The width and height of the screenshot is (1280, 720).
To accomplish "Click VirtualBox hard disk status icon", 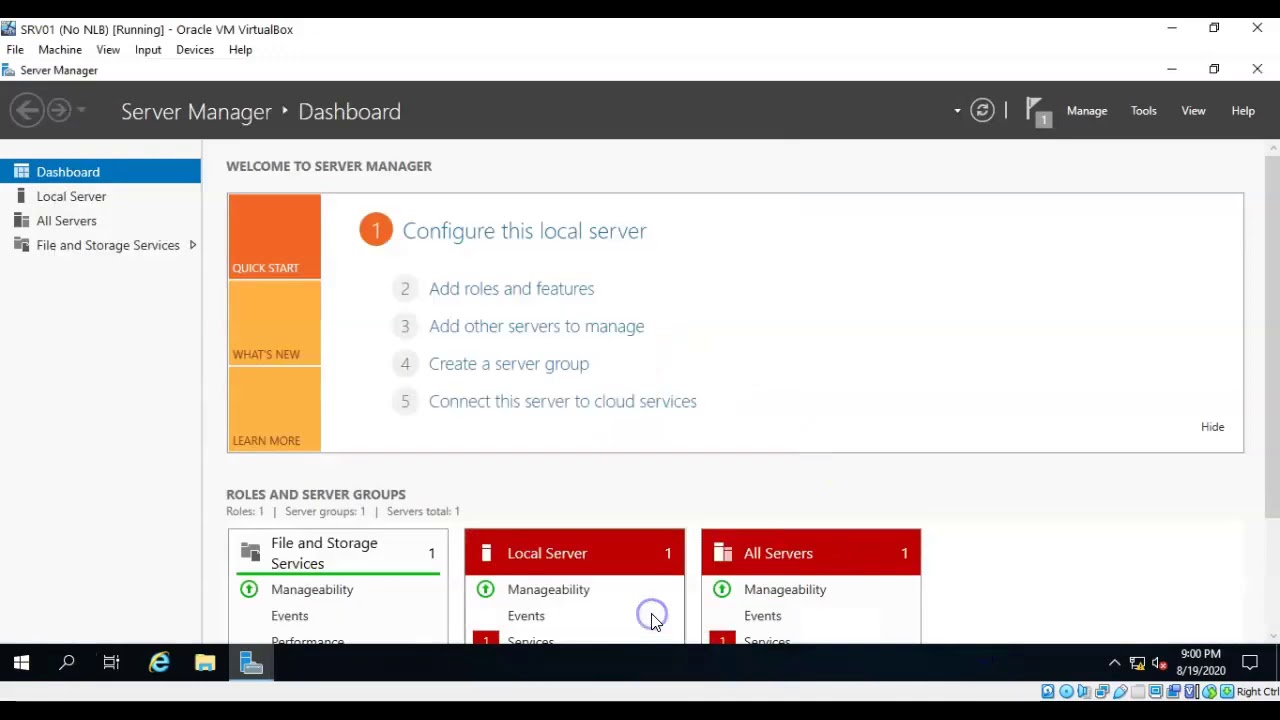I will pos(1048,692).
